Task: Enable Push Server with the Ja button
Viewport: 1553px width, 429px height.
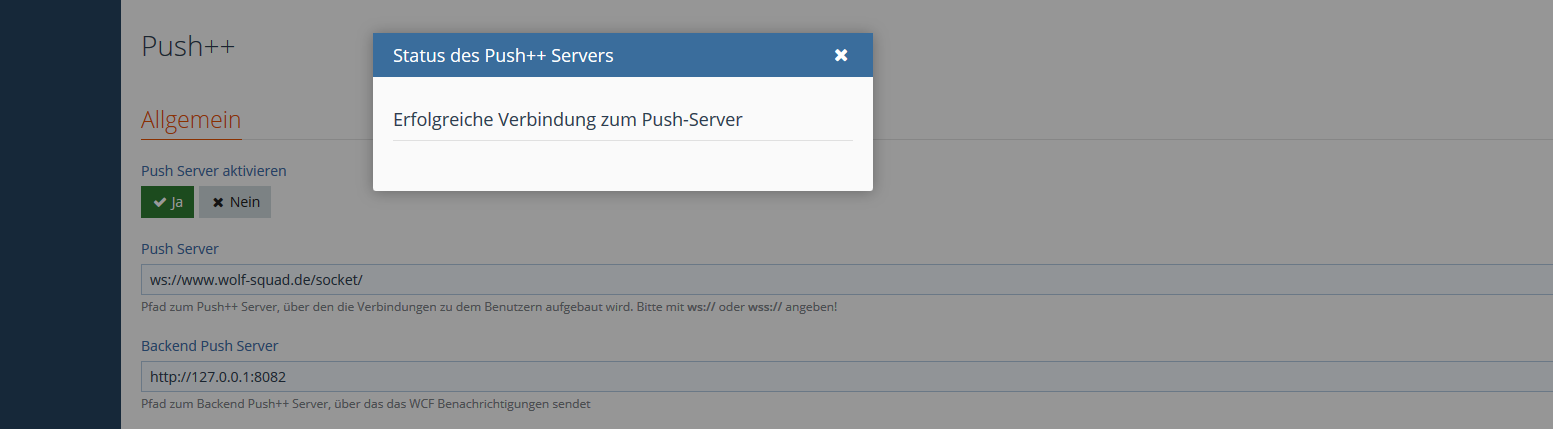Action: [x=168, y=202]
